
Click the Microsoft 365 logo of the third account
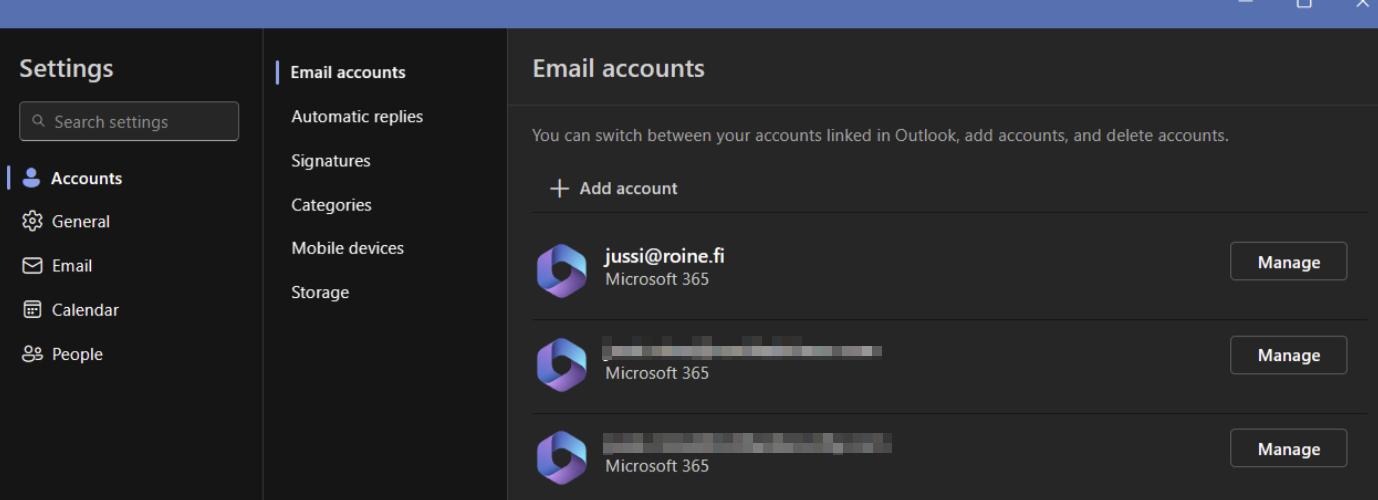tap(561, 457)
